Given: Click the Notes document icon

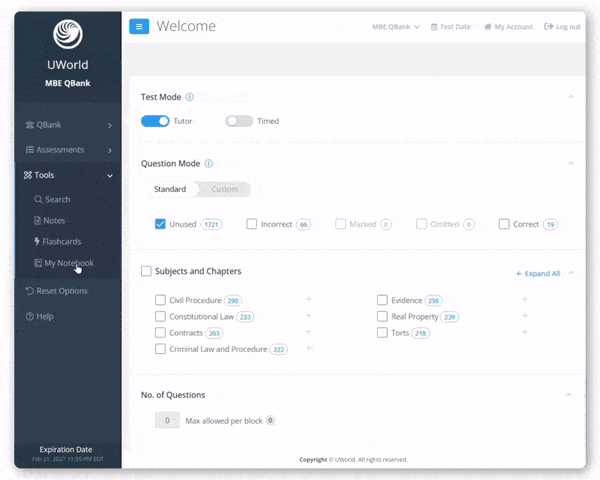Looking at the screenshot, I should [38, 220].
